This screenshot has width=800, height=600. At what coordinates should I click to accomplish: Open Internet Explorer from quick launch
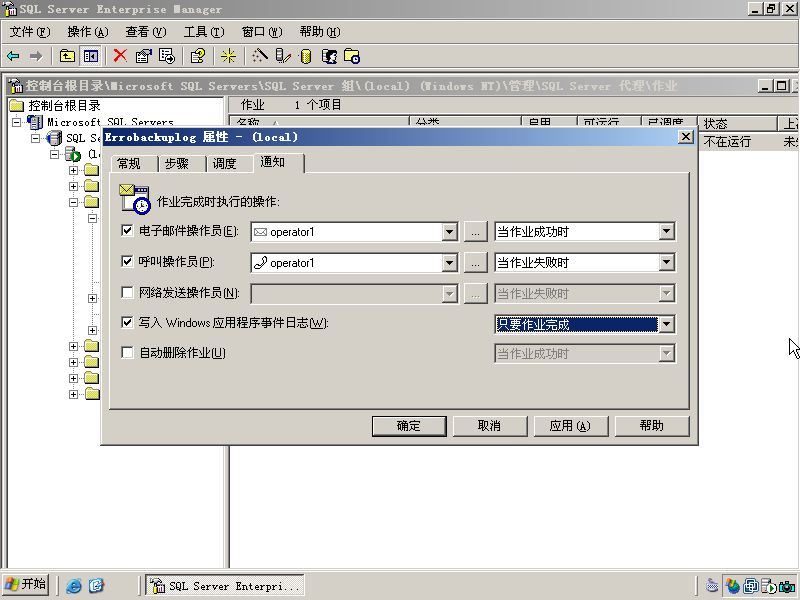click(x=74, y=585)
